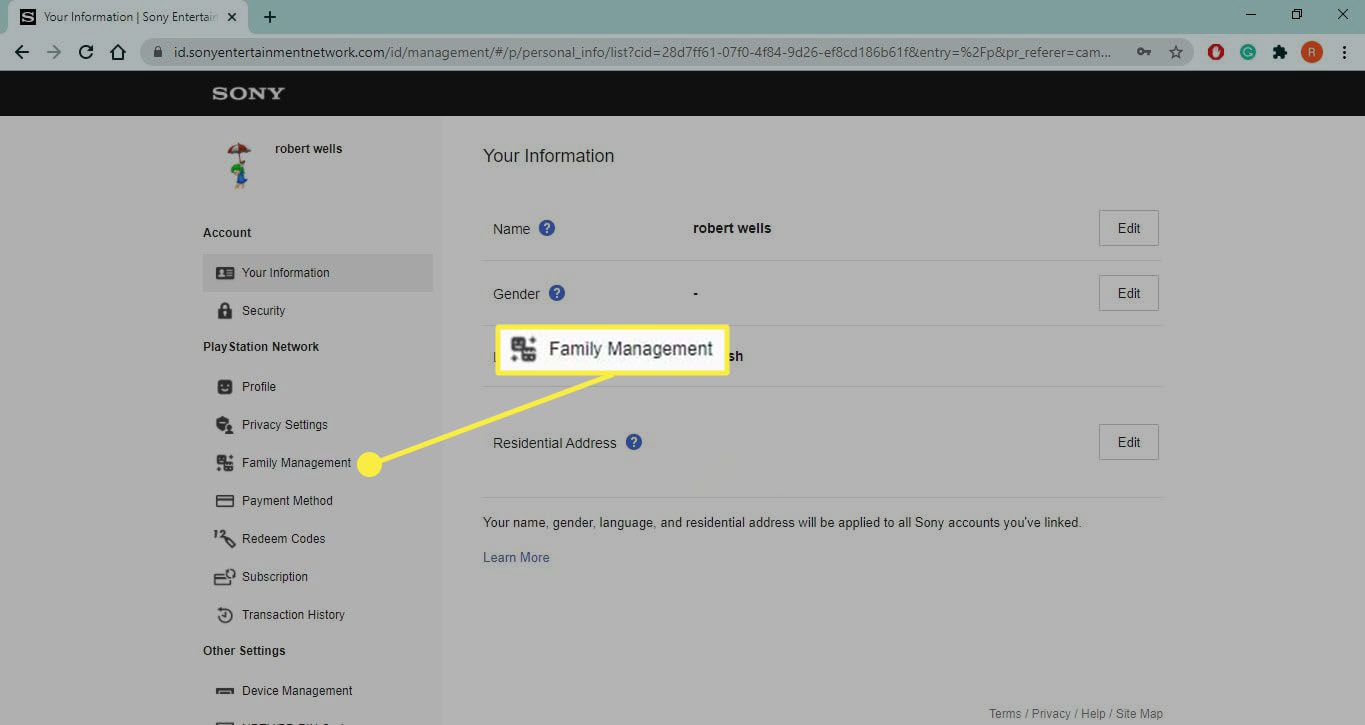Select the Your Information browser tab

[130, 17]
